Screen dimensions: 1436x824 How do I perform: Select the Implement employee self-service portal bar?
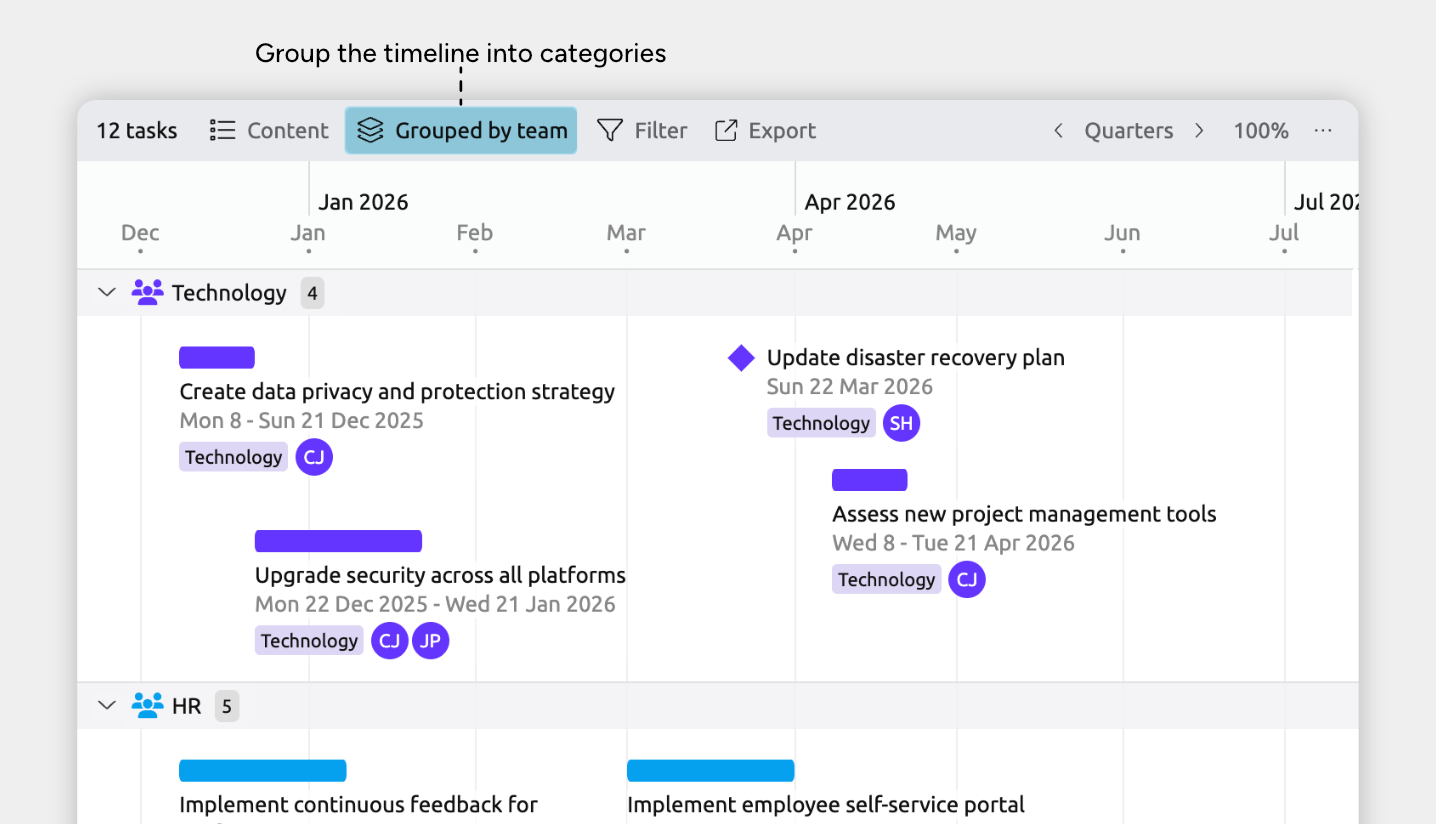(x=710, y=770)
